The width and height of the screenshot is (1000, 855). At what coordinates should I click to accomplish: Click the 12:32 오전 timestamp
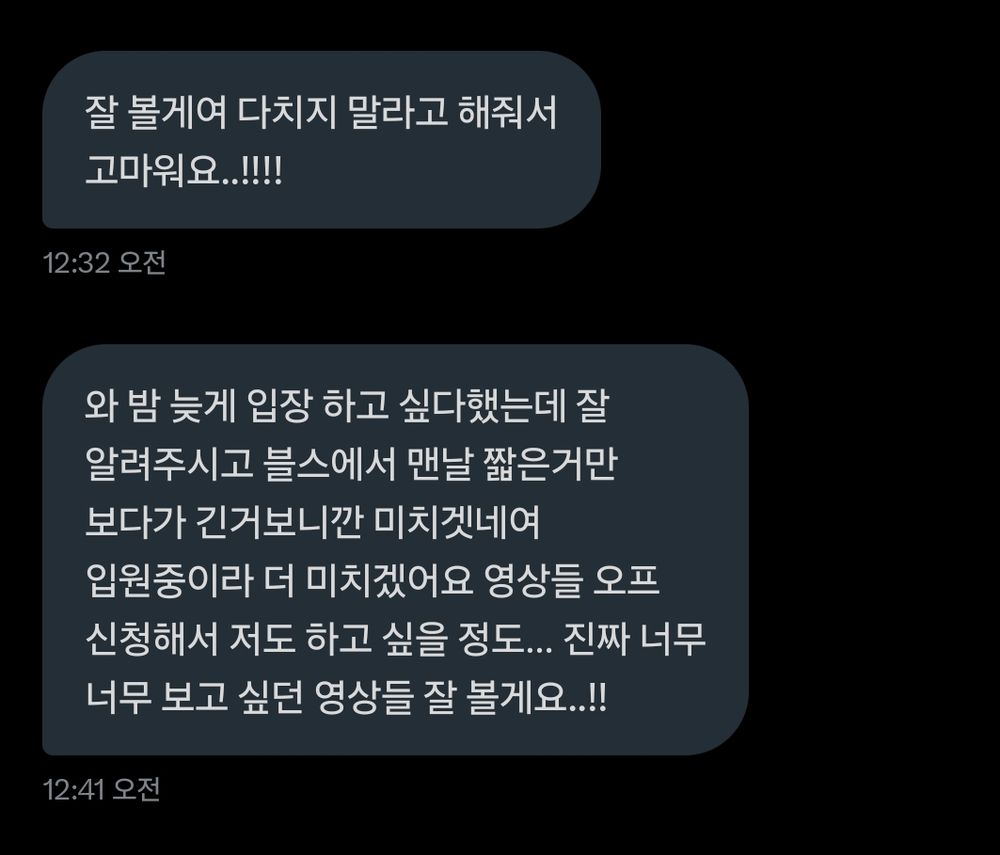[x=104, y=263]
